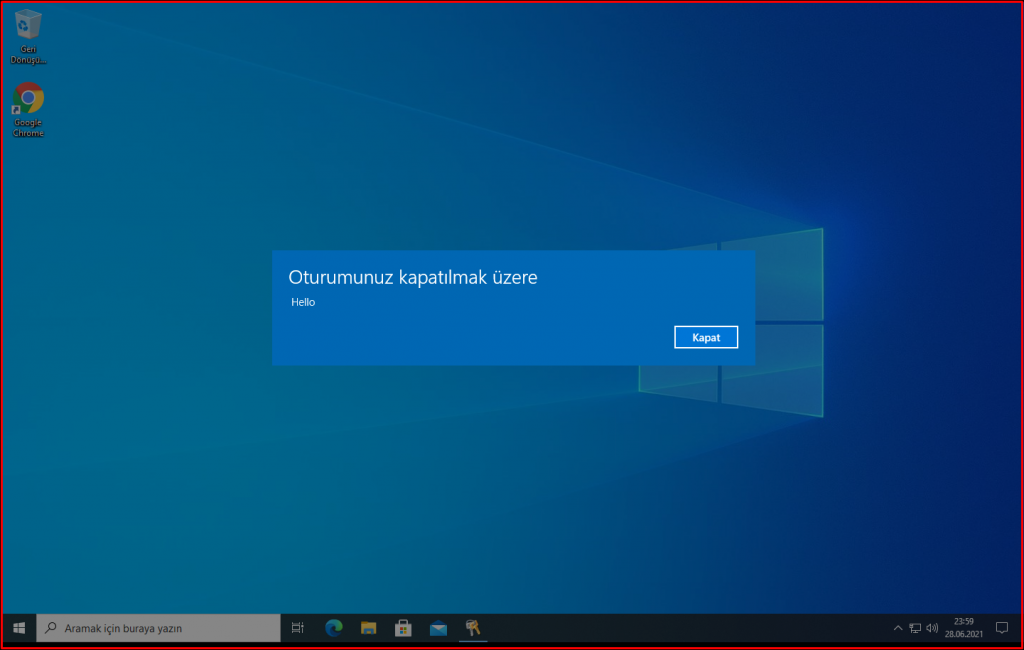Open Microsoft Store from the taskbar

(403, 628)
